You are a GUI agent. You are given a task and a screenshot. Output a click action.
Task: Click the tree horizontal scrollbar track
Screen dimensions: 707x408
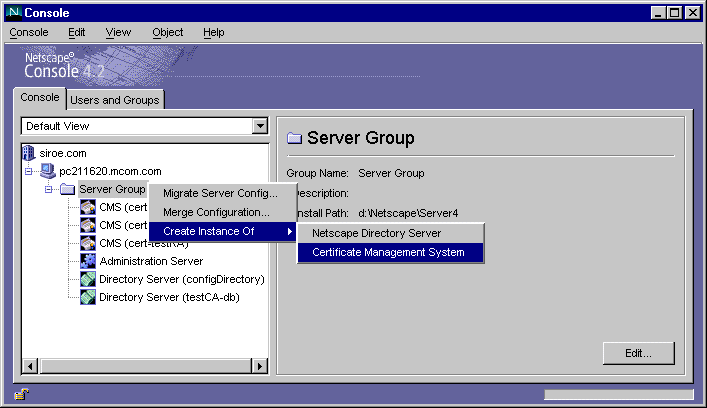(x=145, y=366)
